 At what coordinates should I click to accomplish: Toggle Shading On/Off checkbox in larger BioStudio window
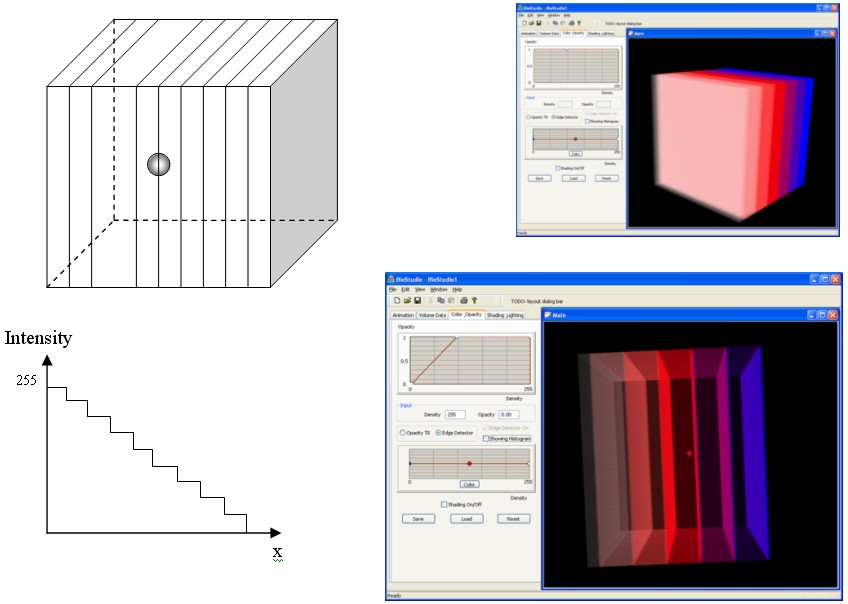pos(444,505)
